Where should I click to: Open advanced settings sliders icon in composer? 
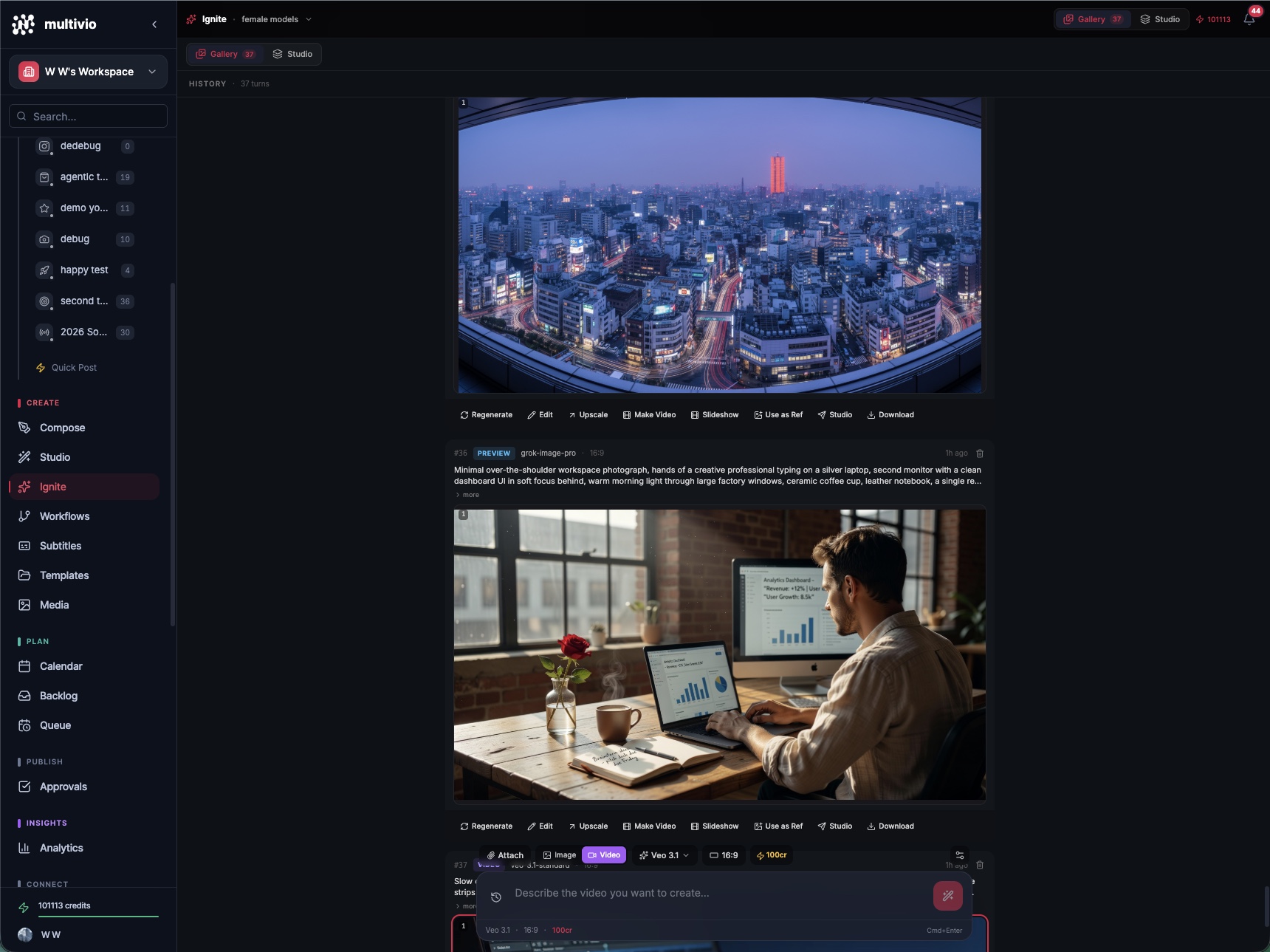pyautogui.click(x=960, y=855)
